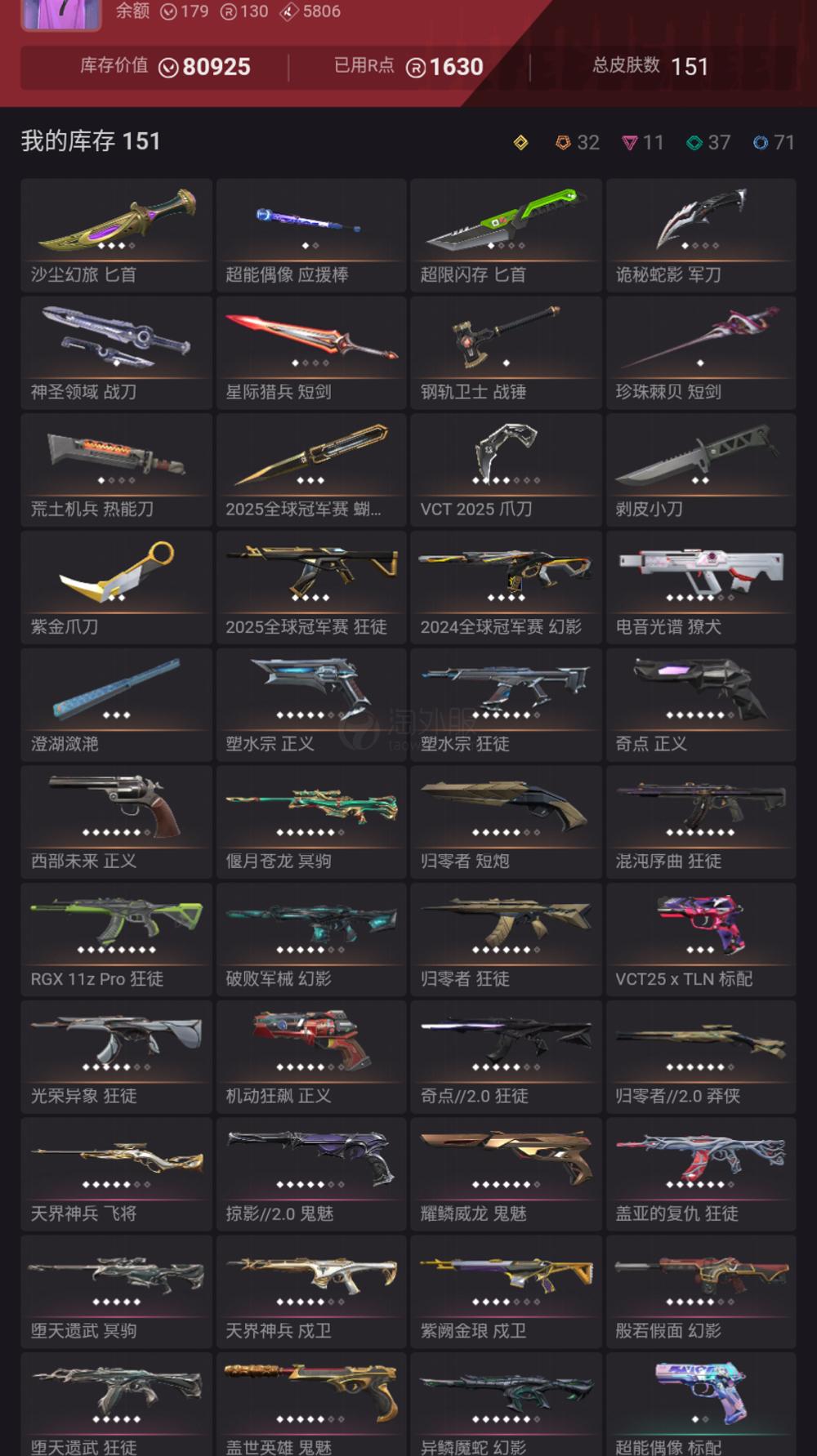Image resolution: width=817 pixels, height=1456 pixels.
Task: Filter by blue circle rarity showing 71
Action: 773,143
